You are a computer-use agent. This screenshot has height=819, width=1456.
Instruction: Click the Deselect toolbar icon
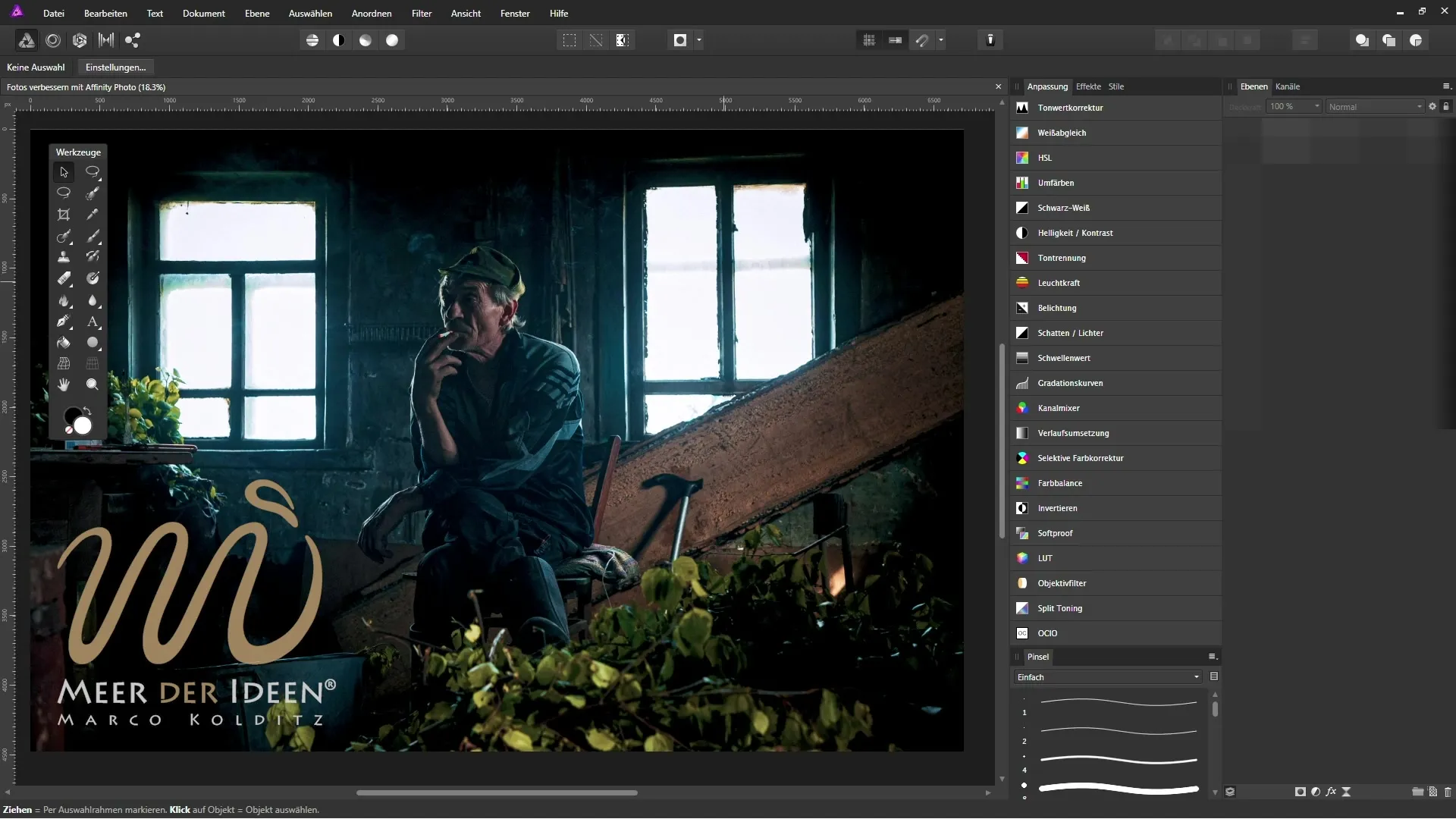(596, 40)
